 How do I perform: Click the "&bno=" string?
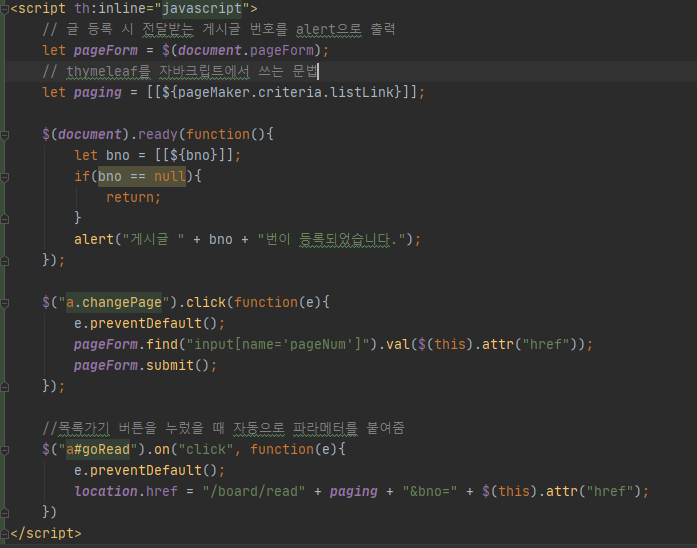tap(429, 492)
